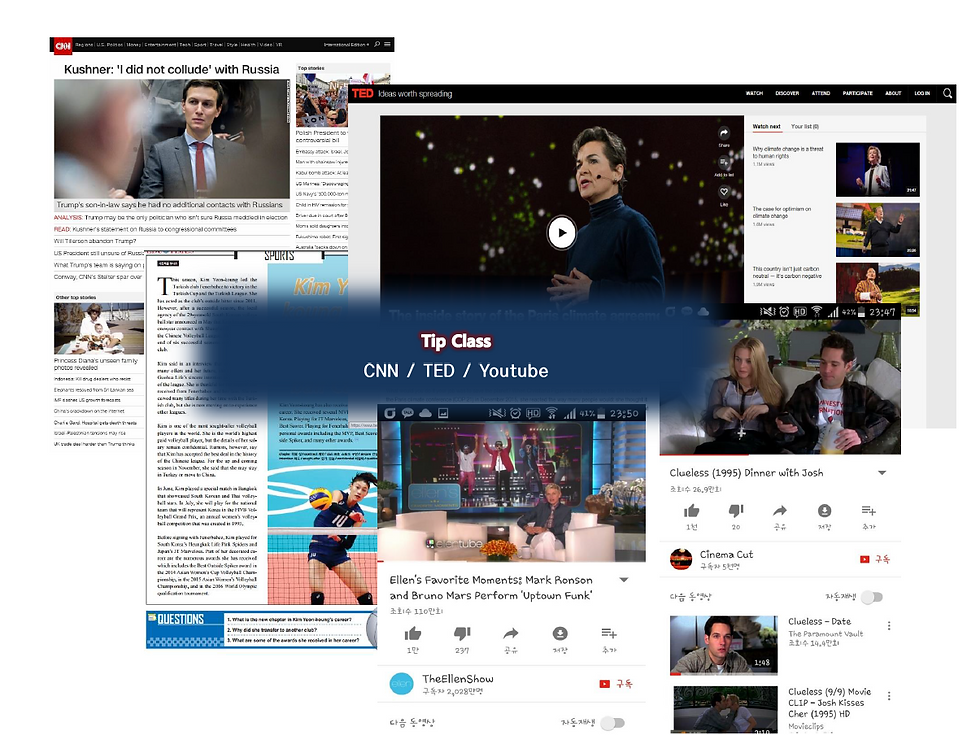
Task: Switch to TED Watch next tab
Action: (766, 127)
